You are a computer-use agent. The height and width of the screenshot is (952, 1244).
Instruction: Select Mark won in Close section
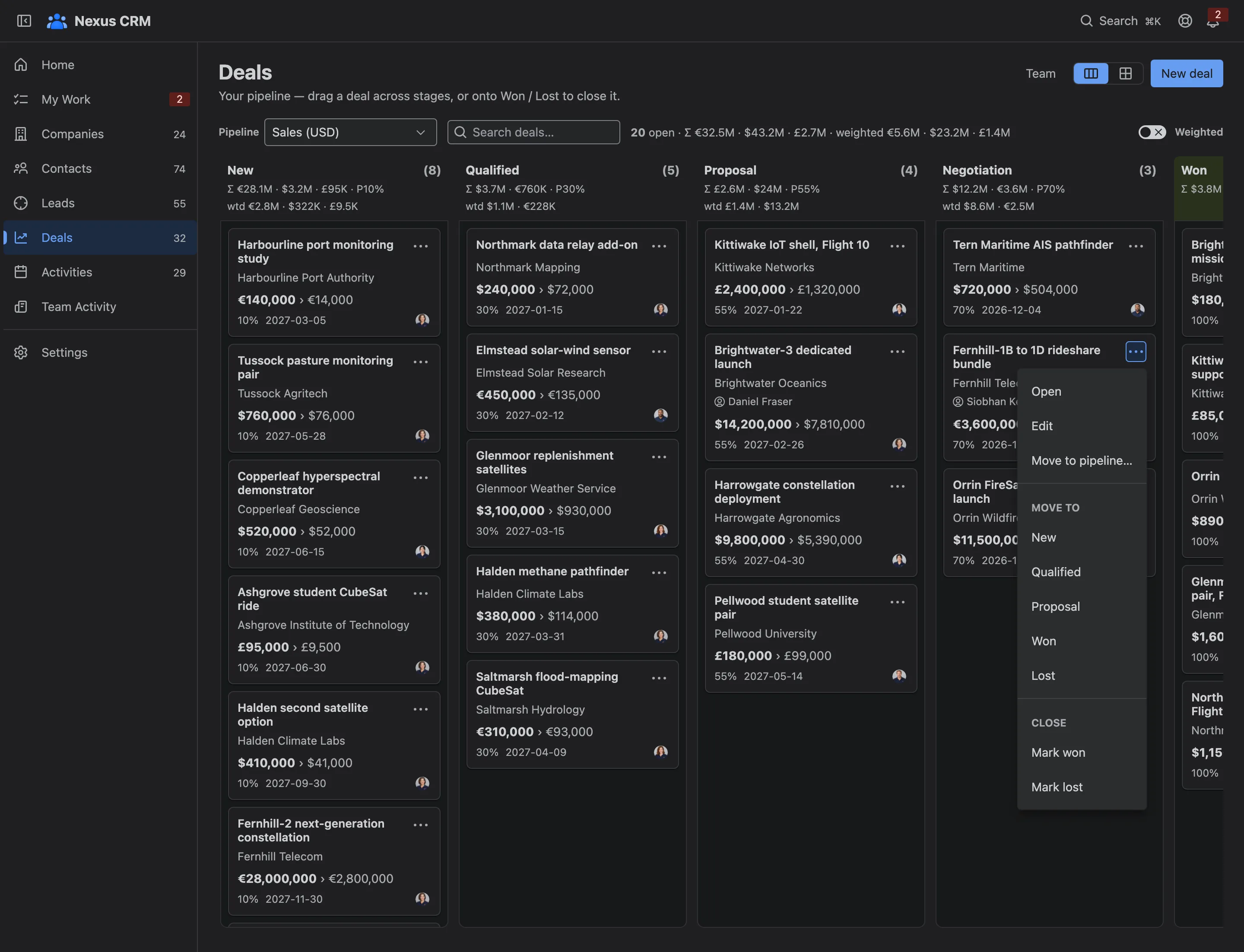coord(1082,752)
